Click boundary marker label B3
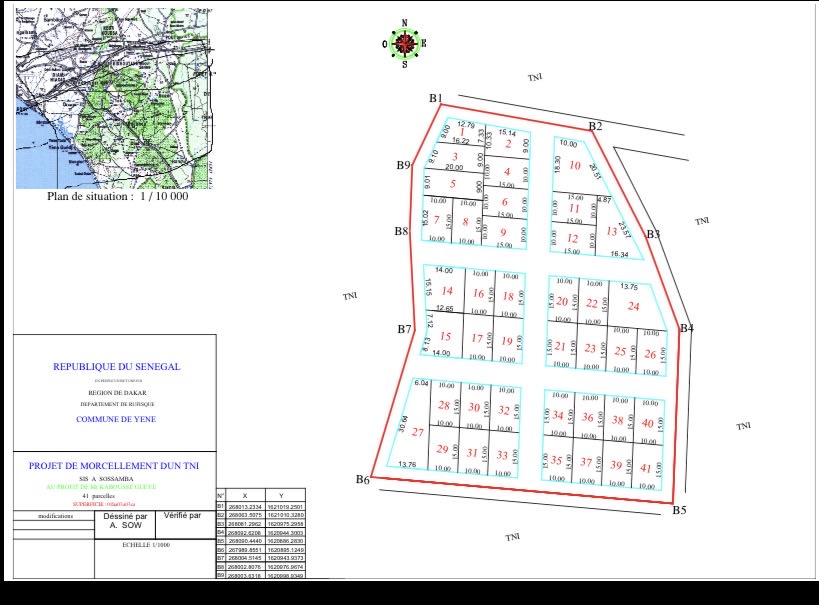The image size is (819, 605). coord(653,234)
